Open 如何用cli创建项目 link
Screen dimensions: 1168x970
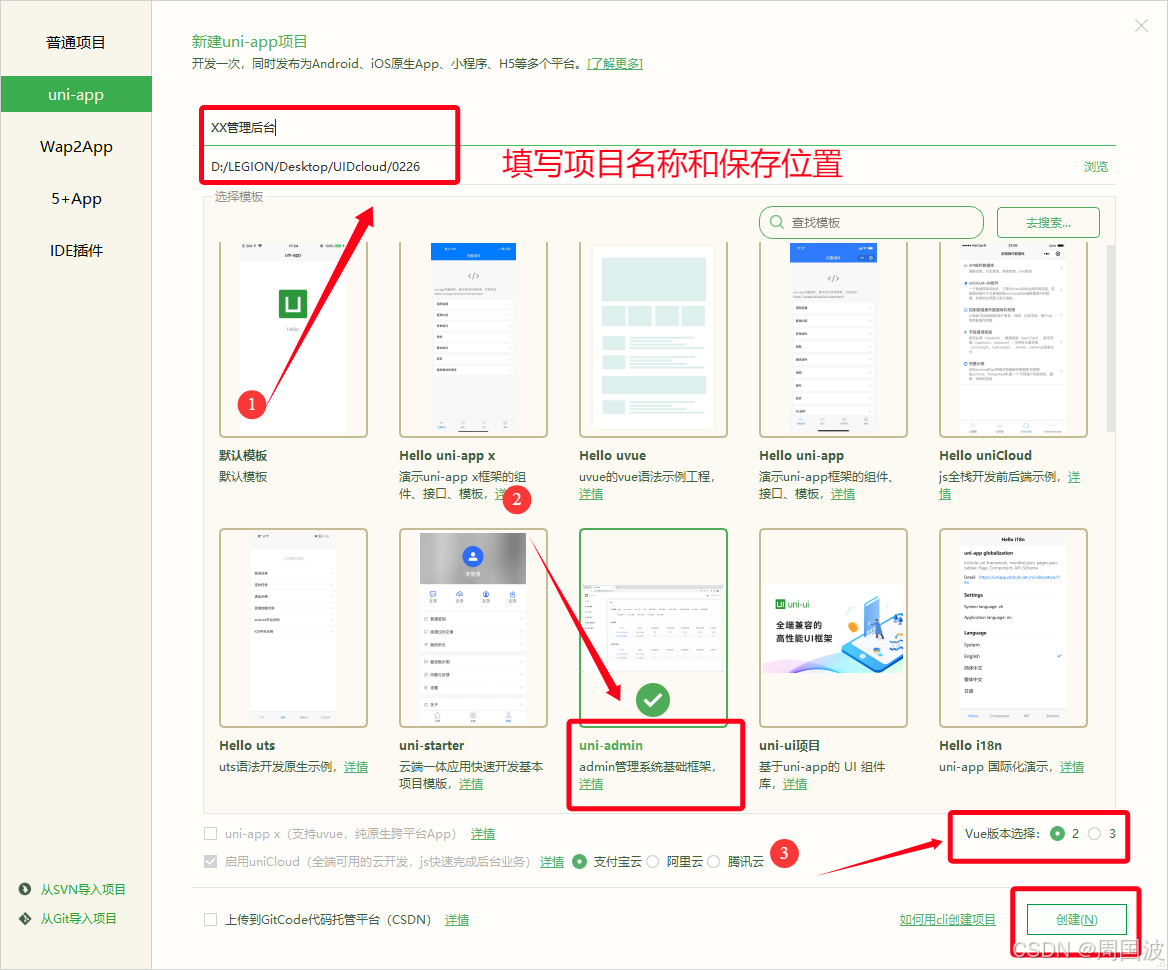pos(948,919)
